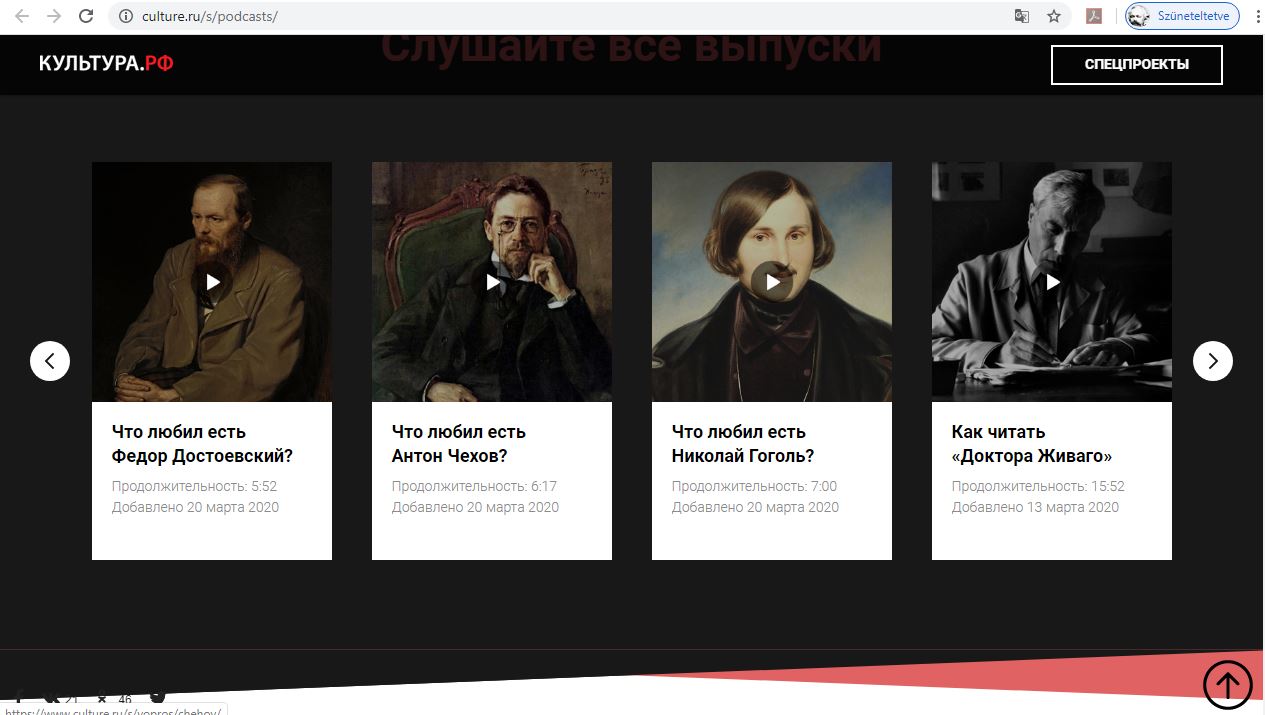1265x715 pixels.
Task: Open the Google Translate page icon
Action: [x=1022, y=16]
